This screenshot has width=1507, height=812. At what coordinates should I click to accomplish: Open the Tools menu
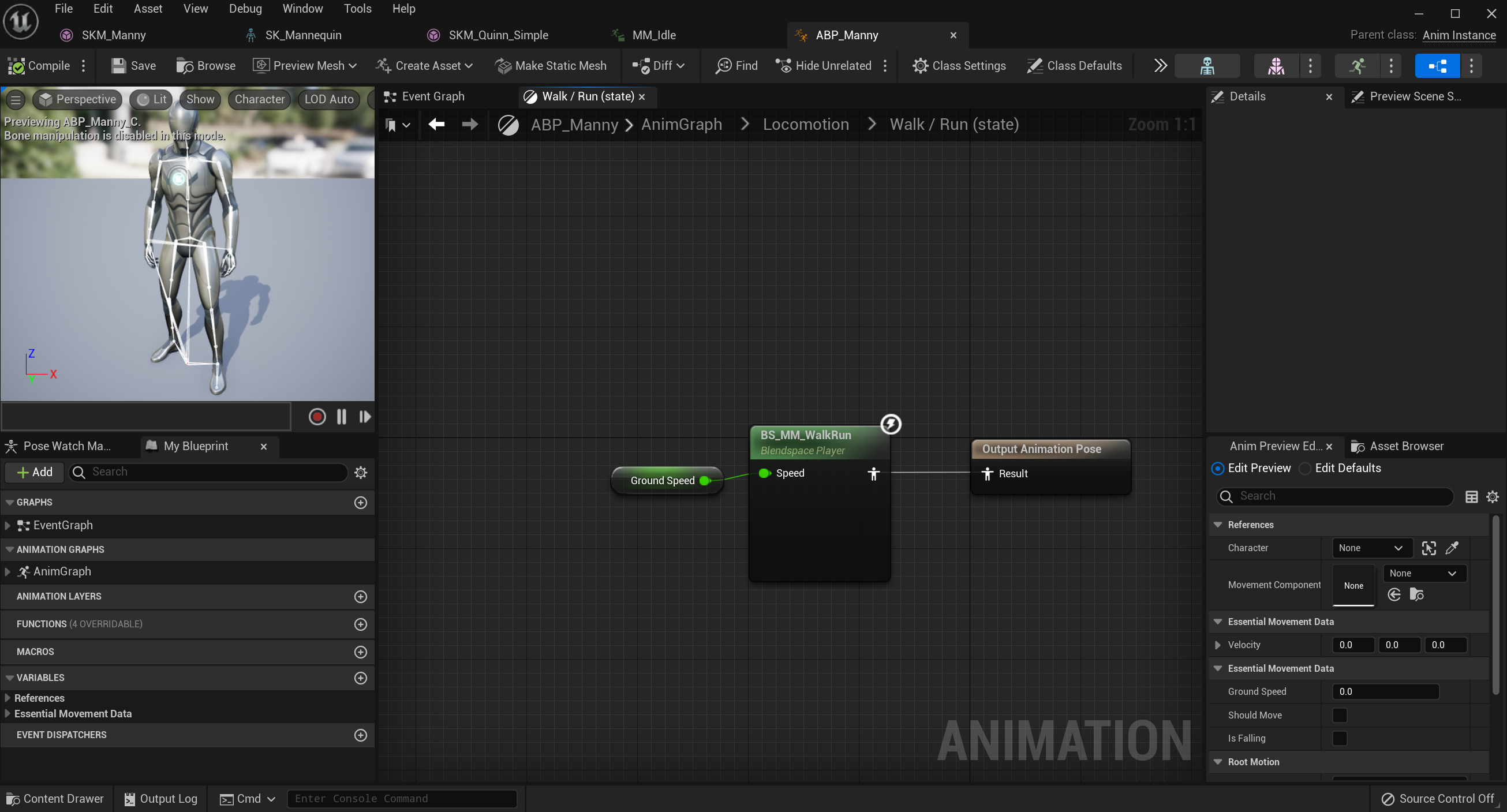(x=357, y=9)
